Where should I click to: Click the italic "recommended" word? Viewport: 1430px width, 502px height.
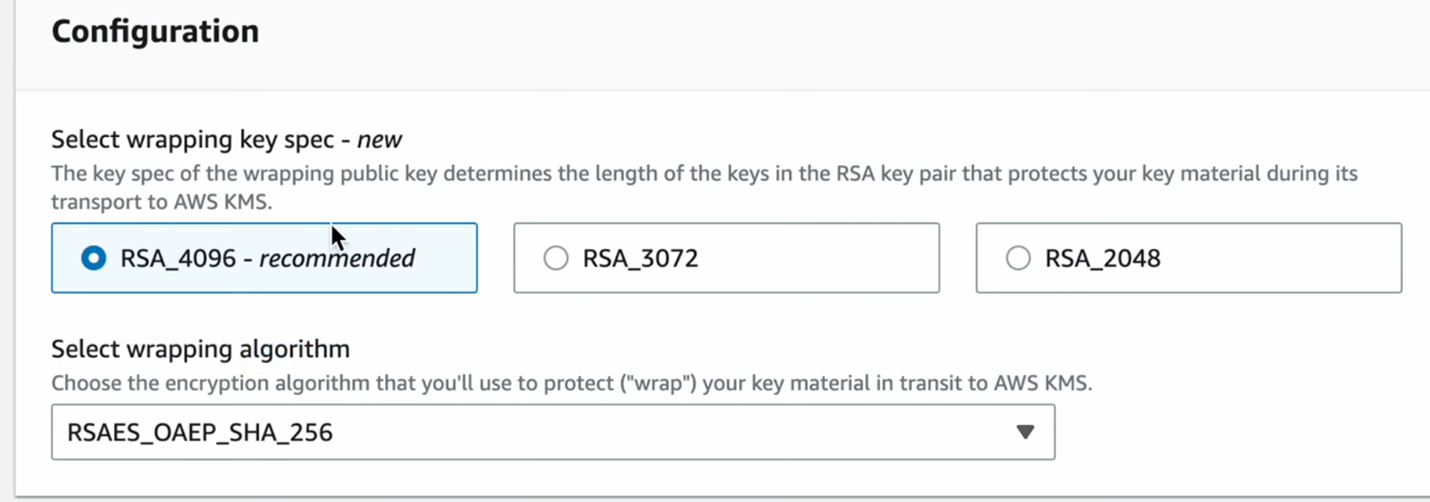pyautogui.click(x=336, y=258)
